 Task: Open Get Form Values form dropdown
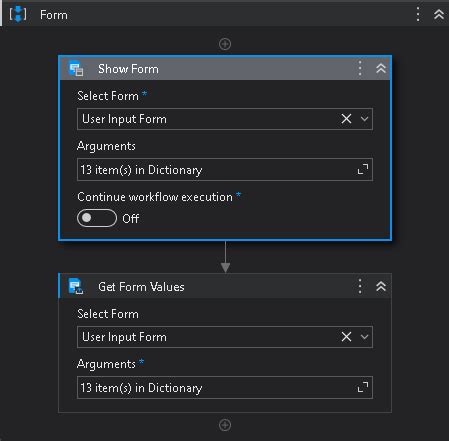tap(365, 337)
